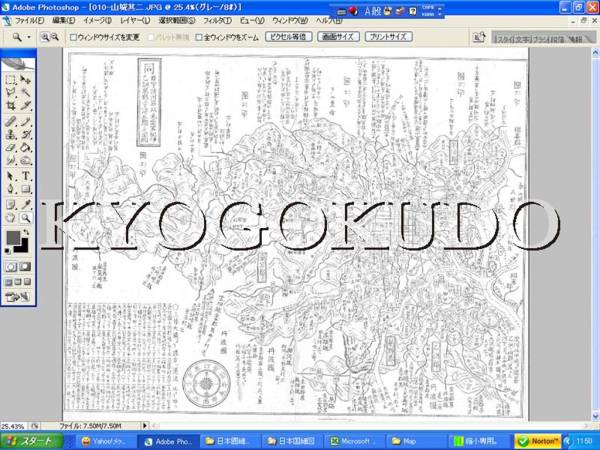Choose Zoom In mode in options bar
This screenshot has width=600, height=450.
[x=45, y=37]
